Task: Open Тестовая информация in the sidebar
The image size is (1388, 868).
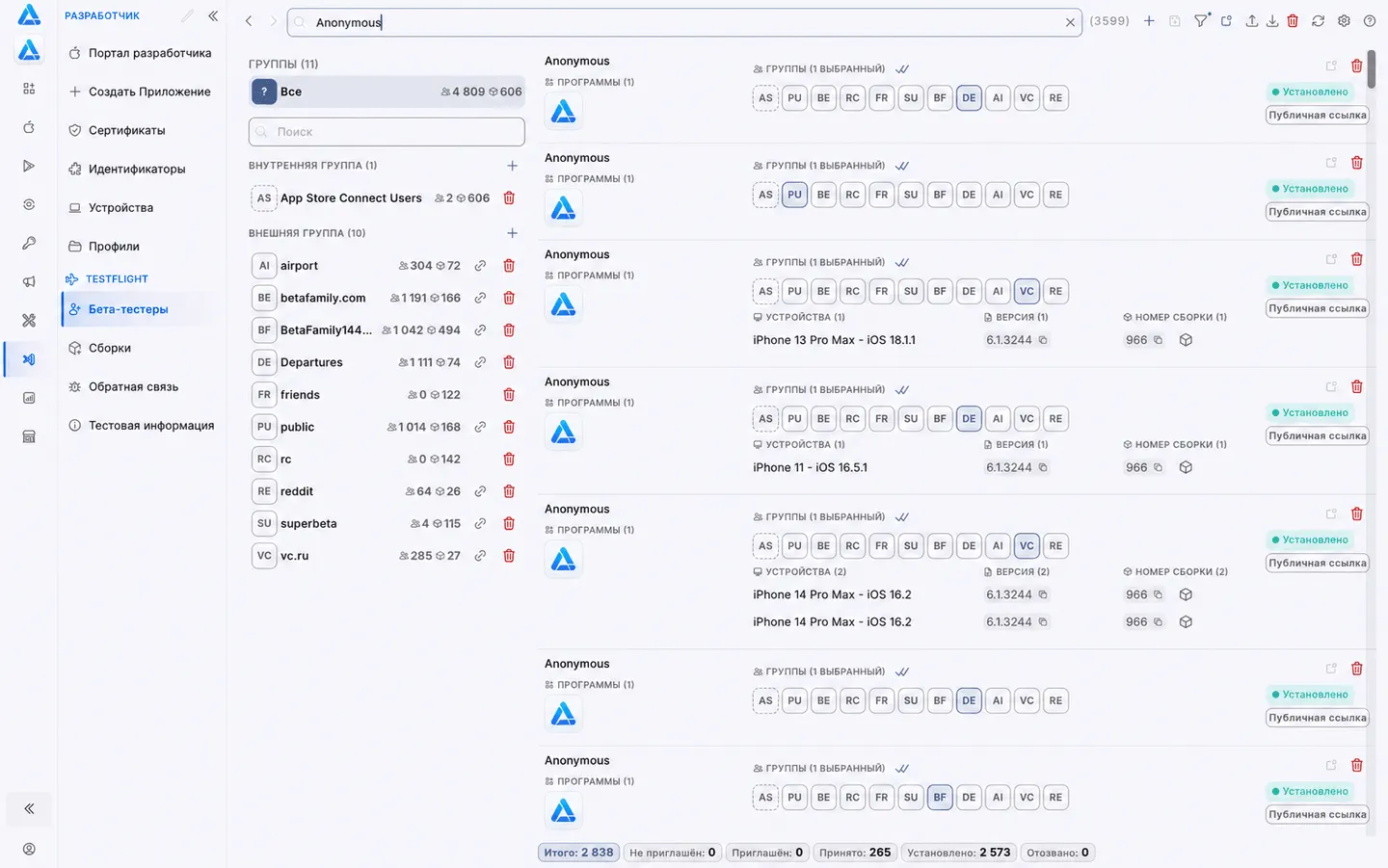Action: pyautogui.click(x=140, y=425)
